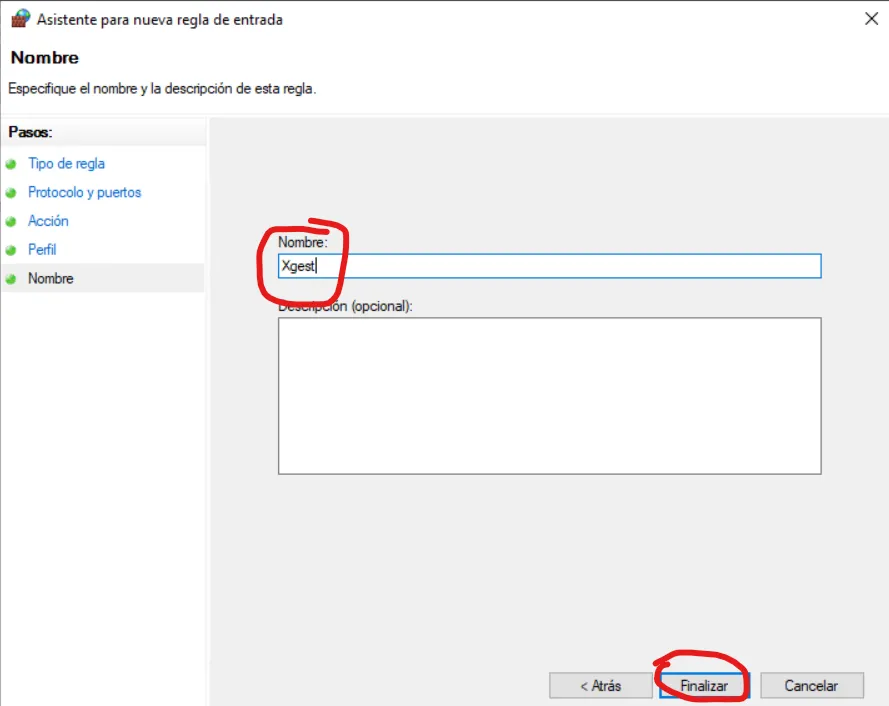Image resolution: width=889 pixels, height=706 pixels.
Task: Click Finalizar to create the rule
Action: (704, 686)
